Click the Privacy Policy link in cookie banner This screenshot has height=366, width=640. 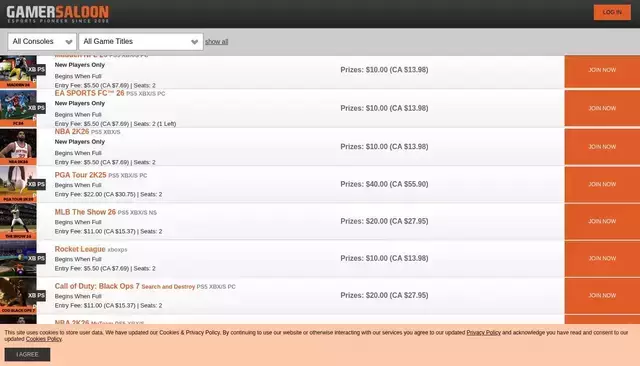pyautogui.click(x=483, y=333)
